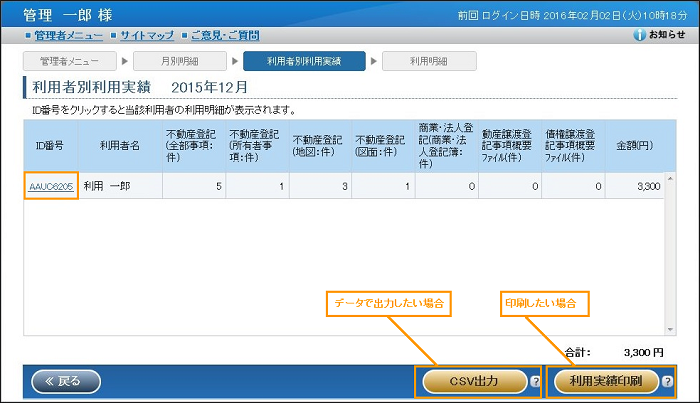Open the ご意見・ご質問 link
The height and width of the screenshot is (403, 700).
(x=225, y=35)
